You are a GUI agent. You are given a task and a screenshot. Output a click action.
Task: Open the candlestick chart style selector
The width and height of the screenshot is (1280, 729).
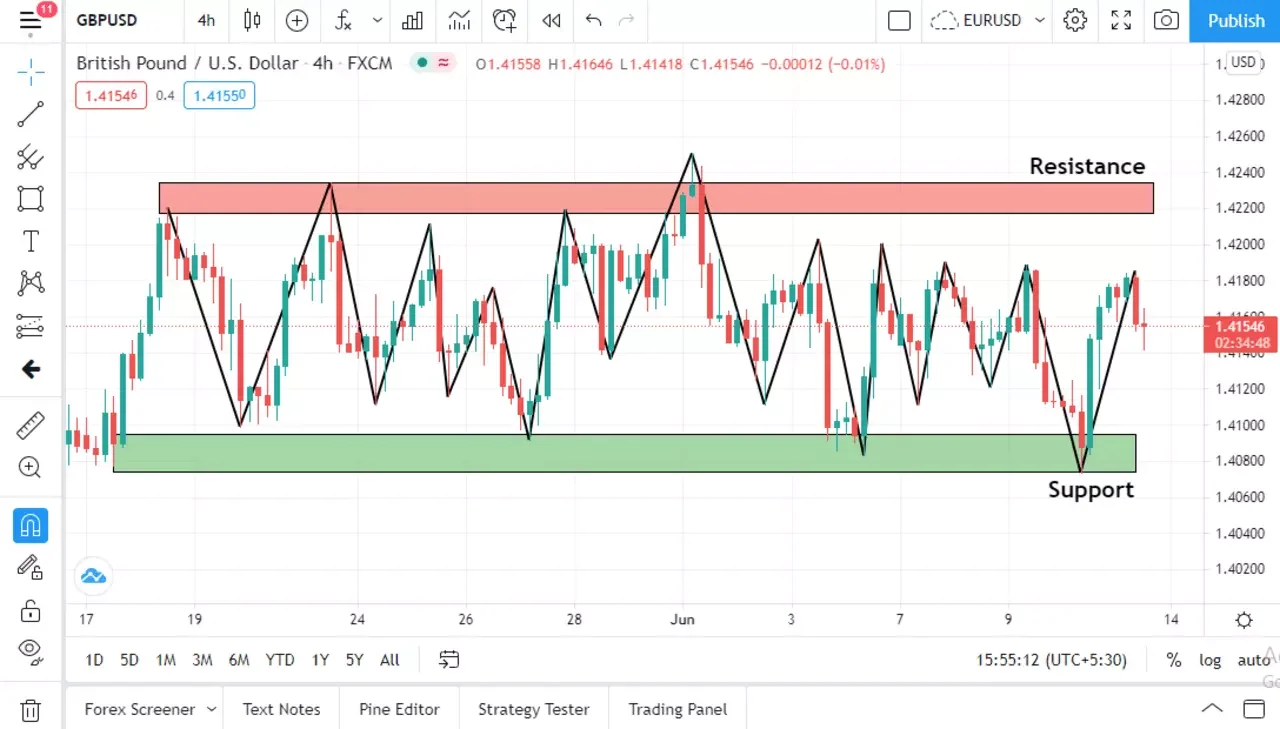tap(252, 20)
